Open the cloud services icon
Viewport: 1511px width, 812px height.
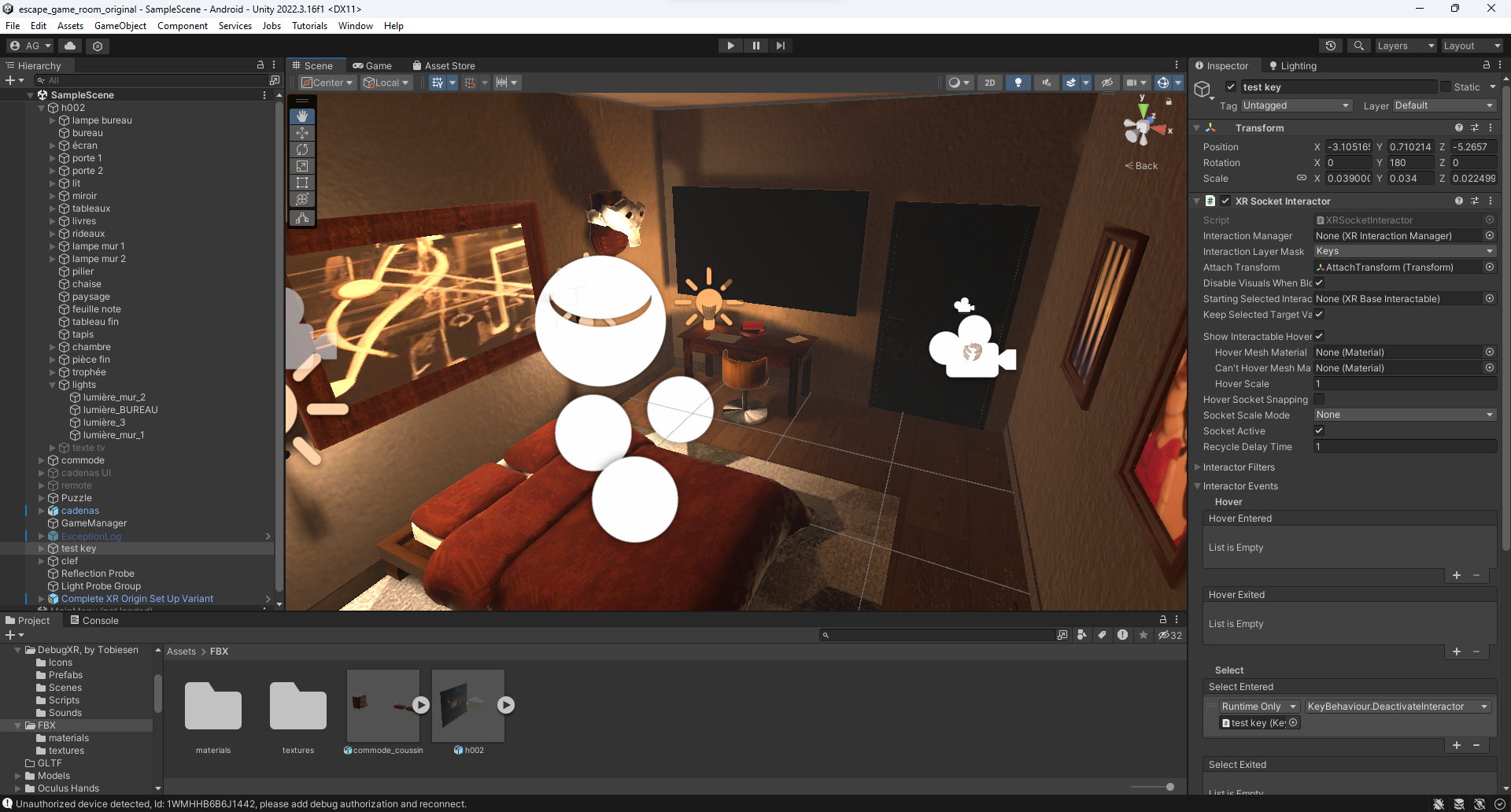[70, 46]
